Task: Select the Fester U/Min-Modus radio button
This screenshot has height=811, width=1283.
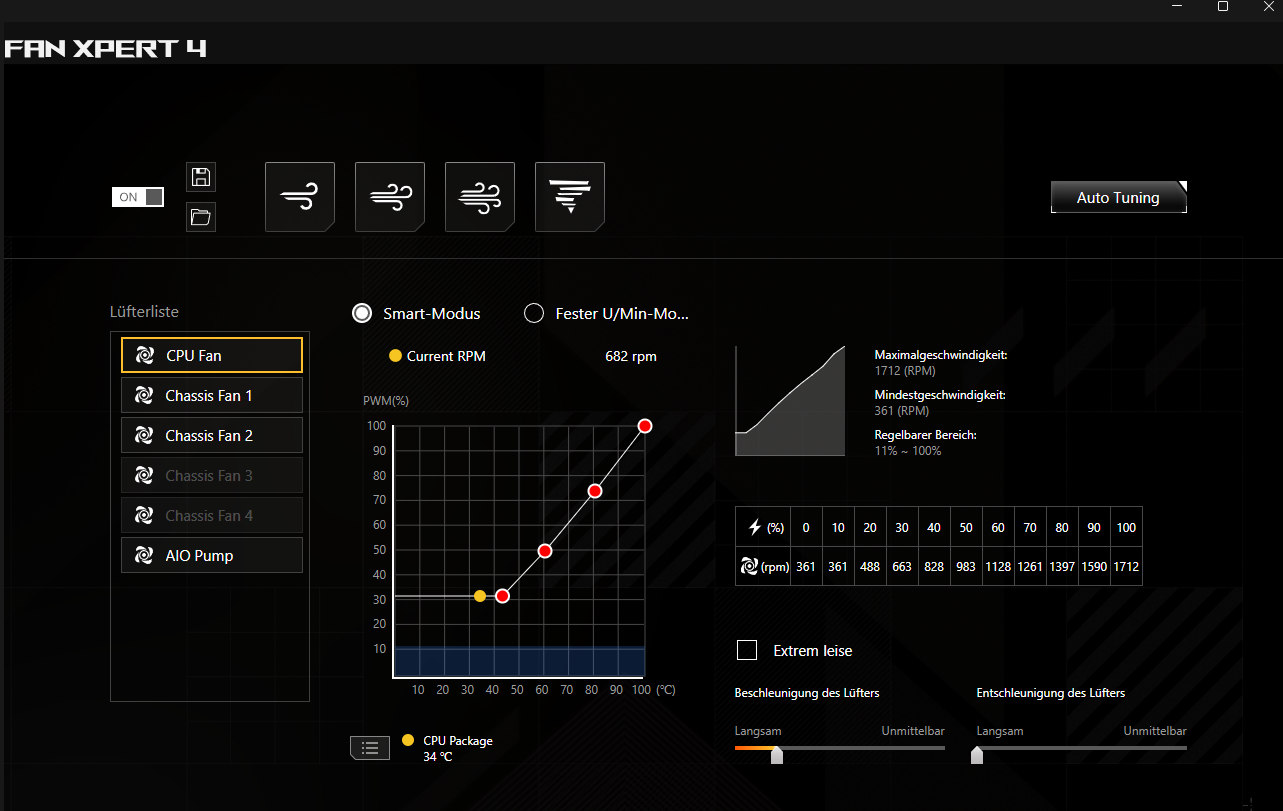Action: click(533, 312)
